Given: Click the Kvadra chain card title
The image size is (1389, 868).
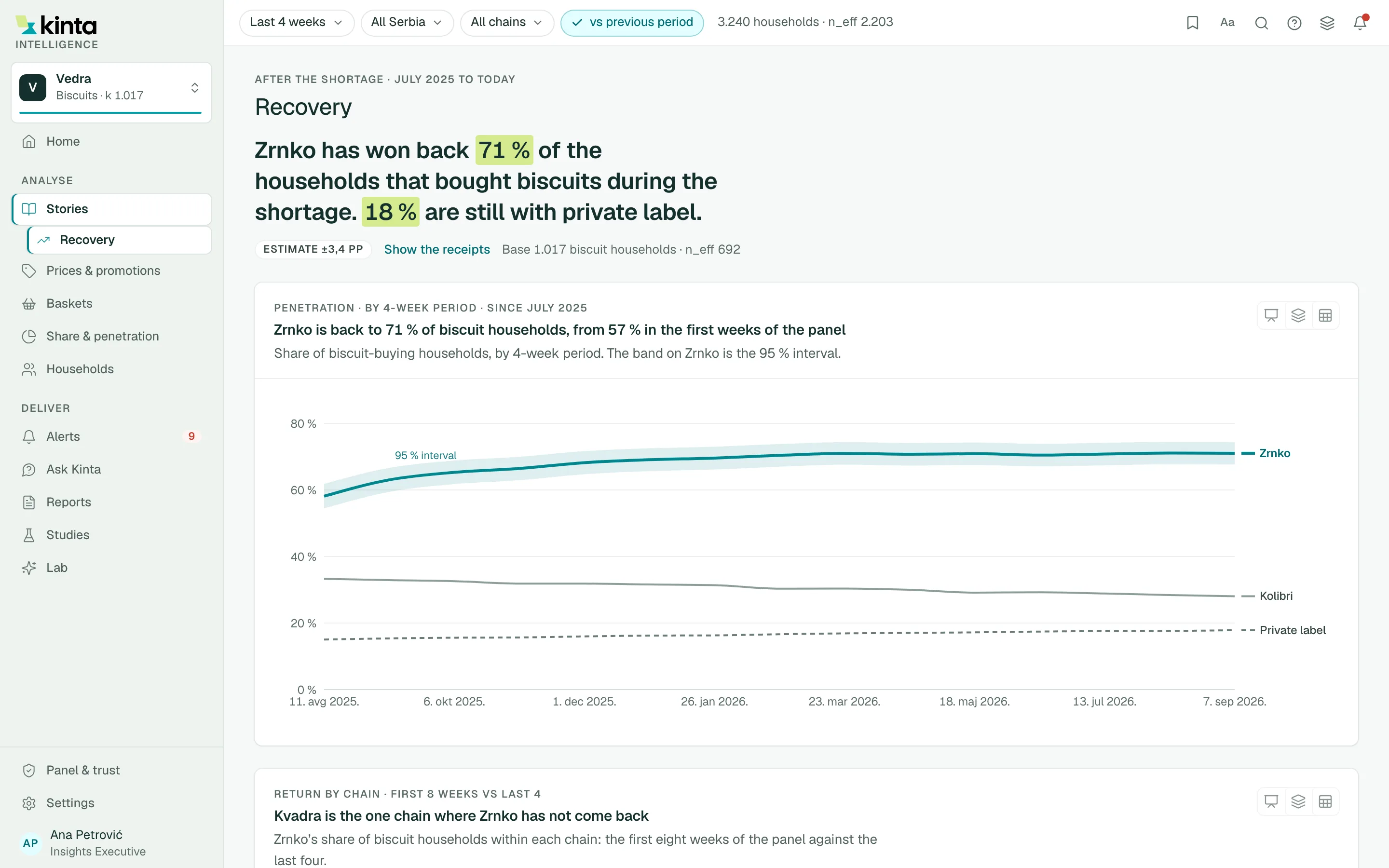Looking at the screenshot, I should 461,816.
